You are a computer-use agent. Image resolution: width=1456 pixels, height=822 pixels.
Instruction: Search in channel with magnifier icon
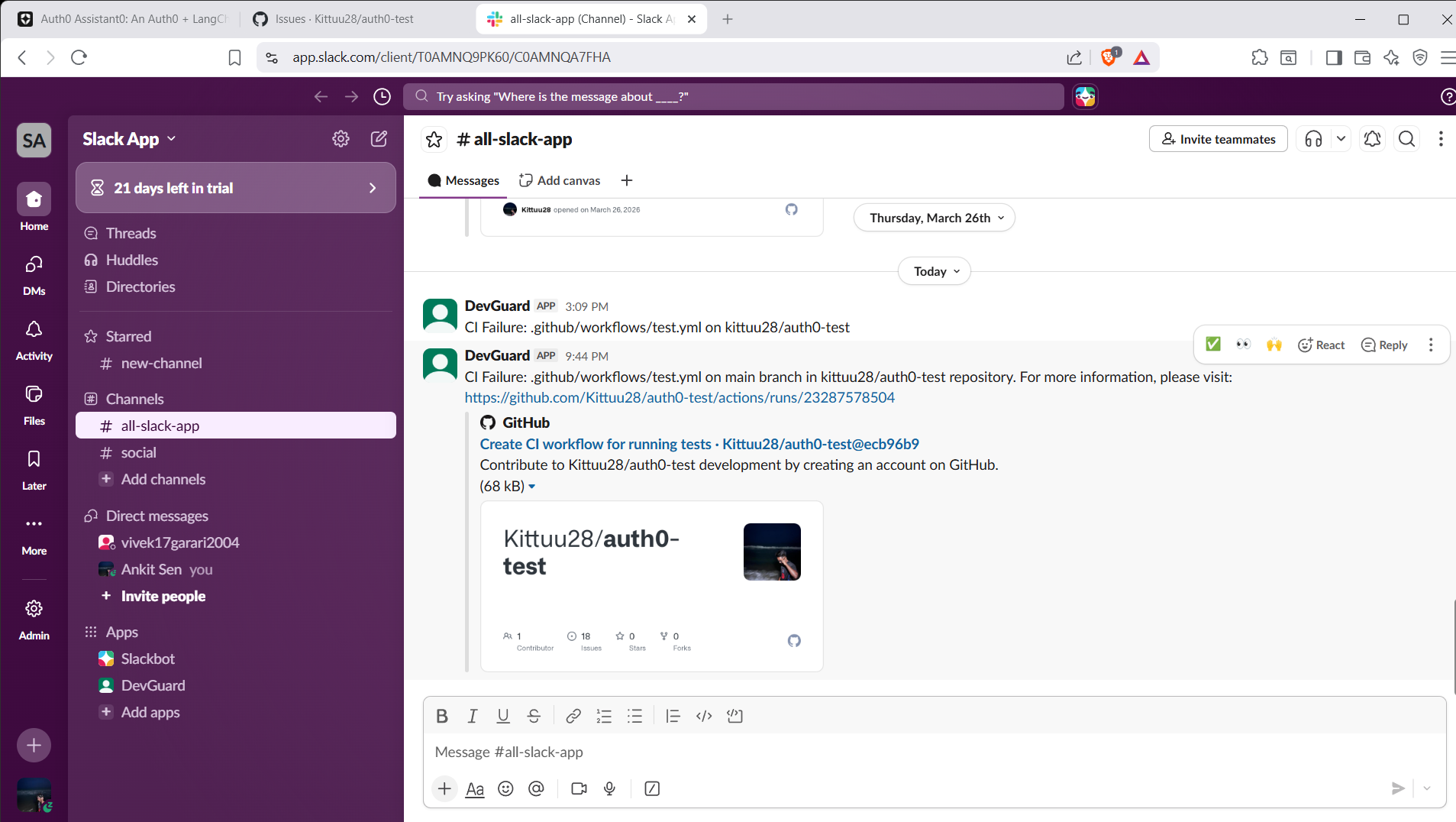point(1406,139)
